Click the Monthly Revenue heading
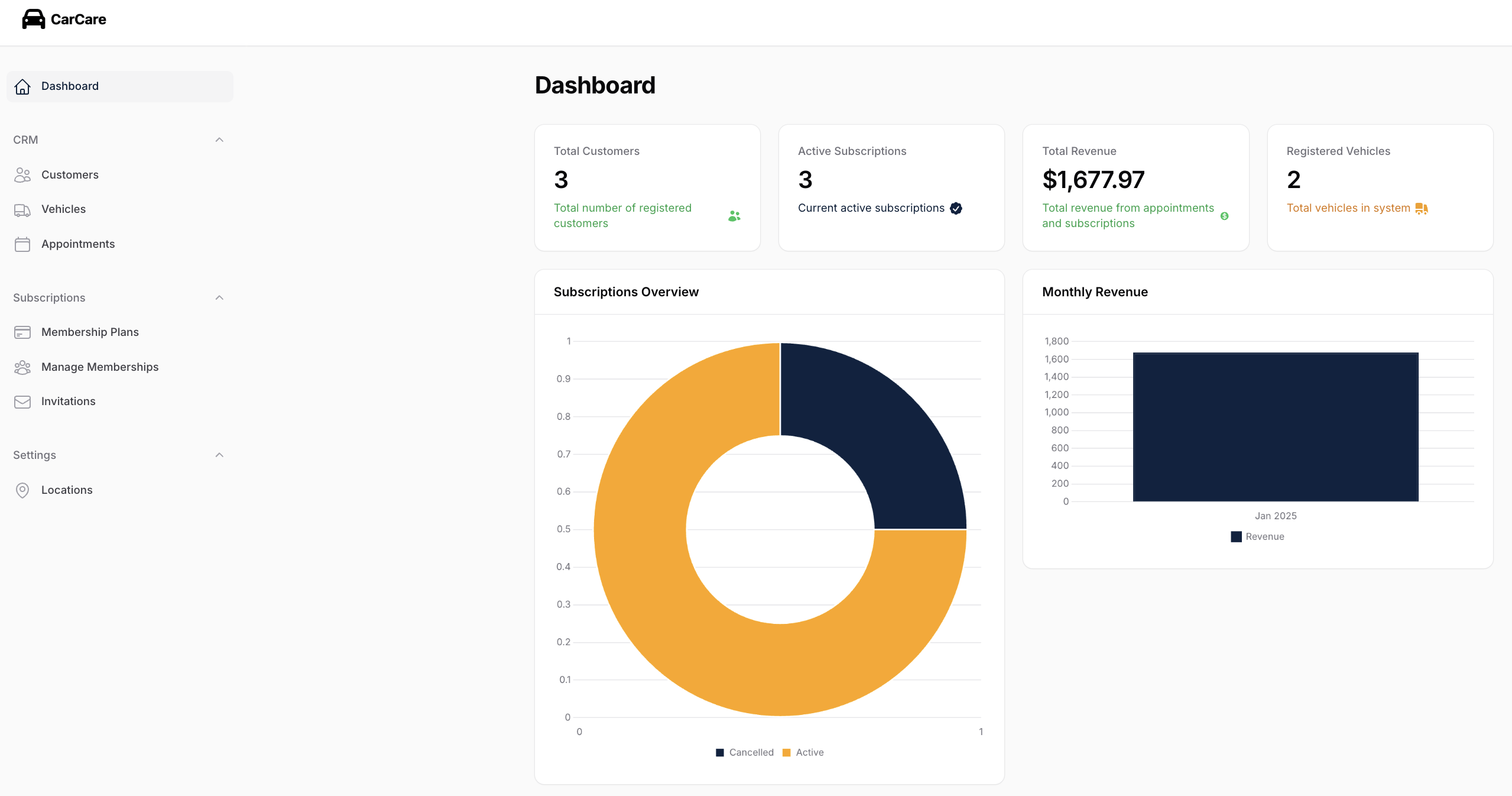 (1095, 292)
